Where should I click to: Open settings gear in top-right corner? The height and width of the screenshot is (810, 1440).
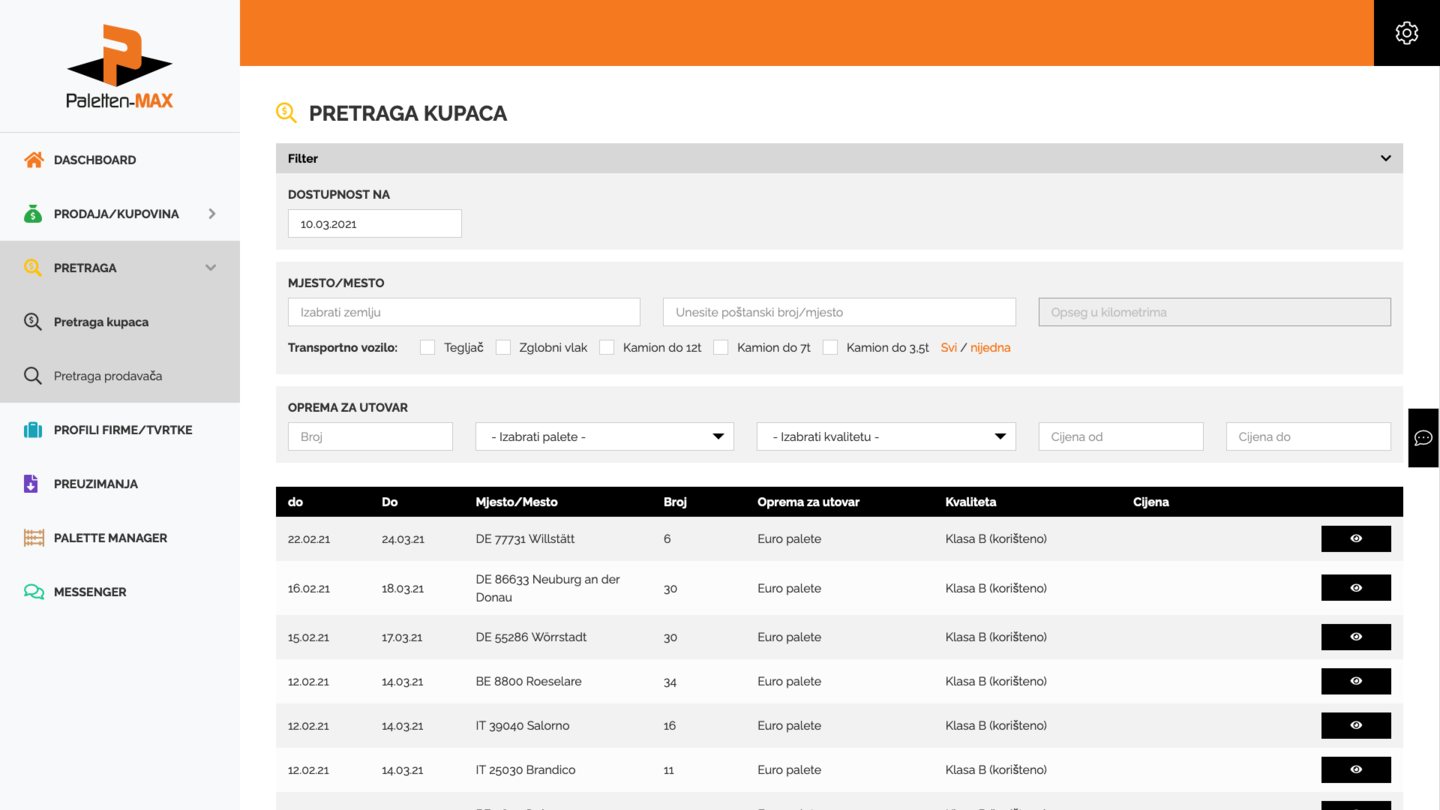(1406, 33)
